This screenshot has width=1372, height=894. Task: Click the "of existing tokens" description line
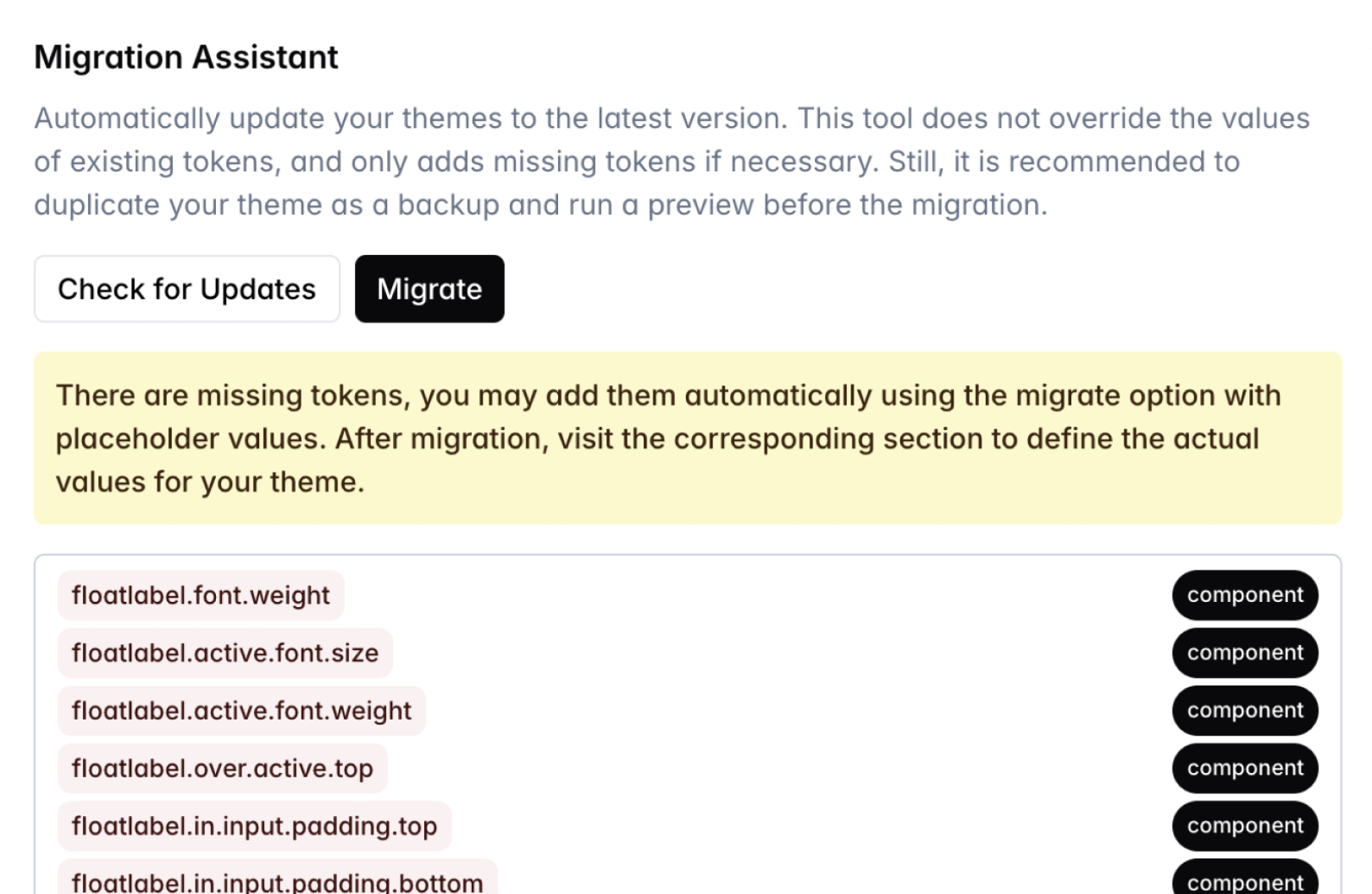click(636, 162)
